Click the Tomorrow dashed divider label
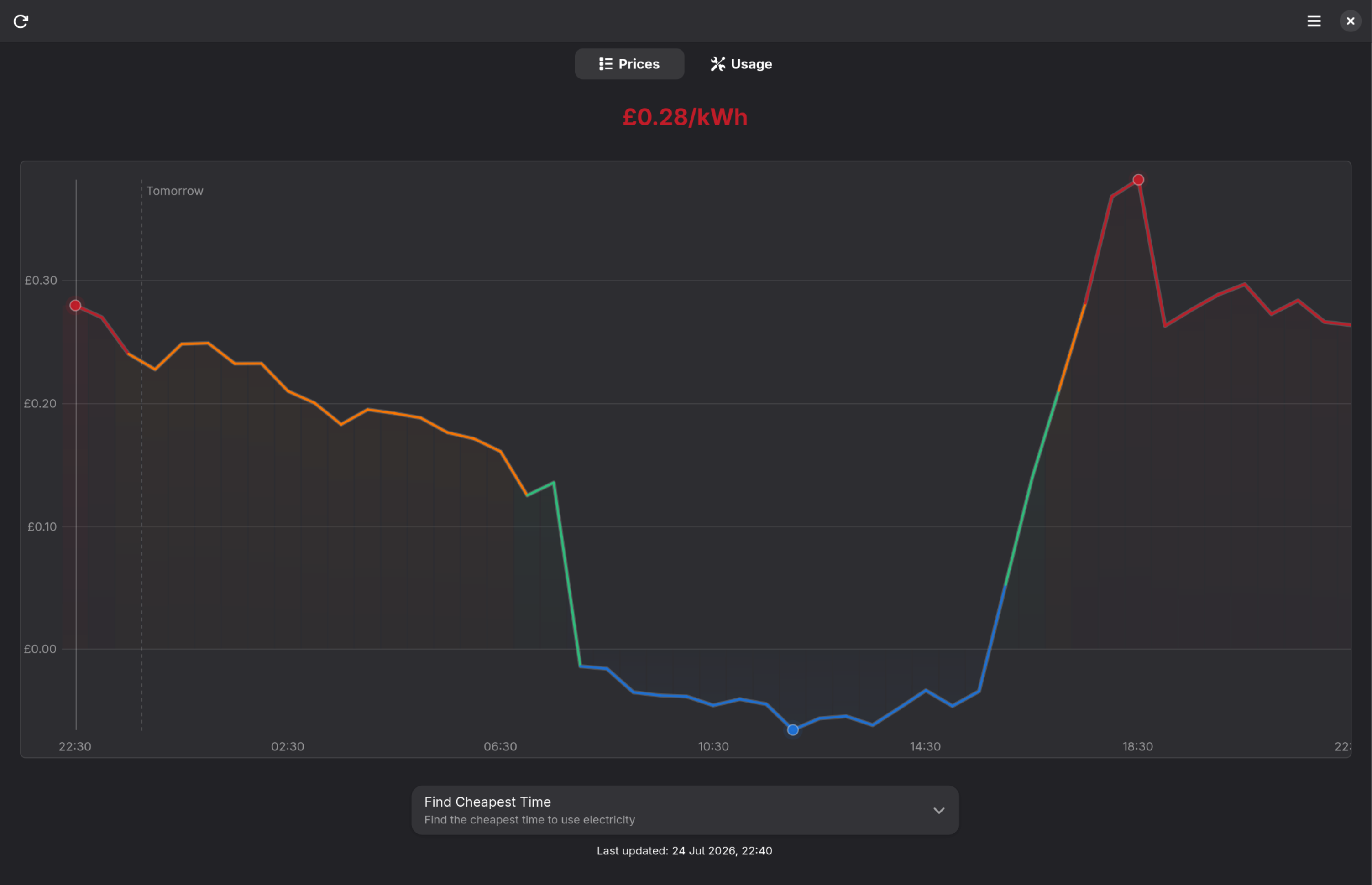The height and width of the screenshot is (885, 1372). point(175,191)
